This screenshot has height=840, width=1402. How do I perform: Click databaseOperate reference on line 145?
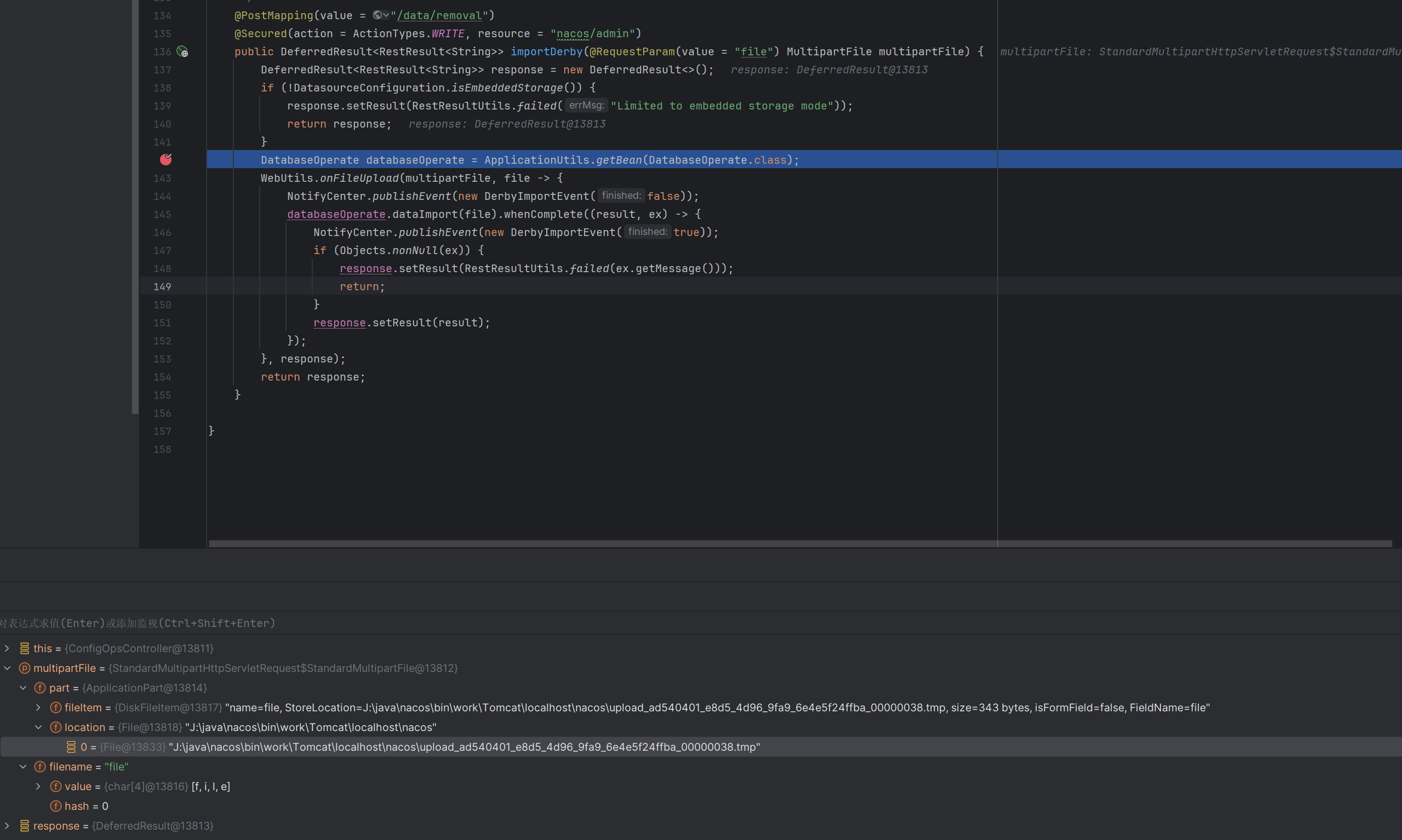tap(336, 214)
